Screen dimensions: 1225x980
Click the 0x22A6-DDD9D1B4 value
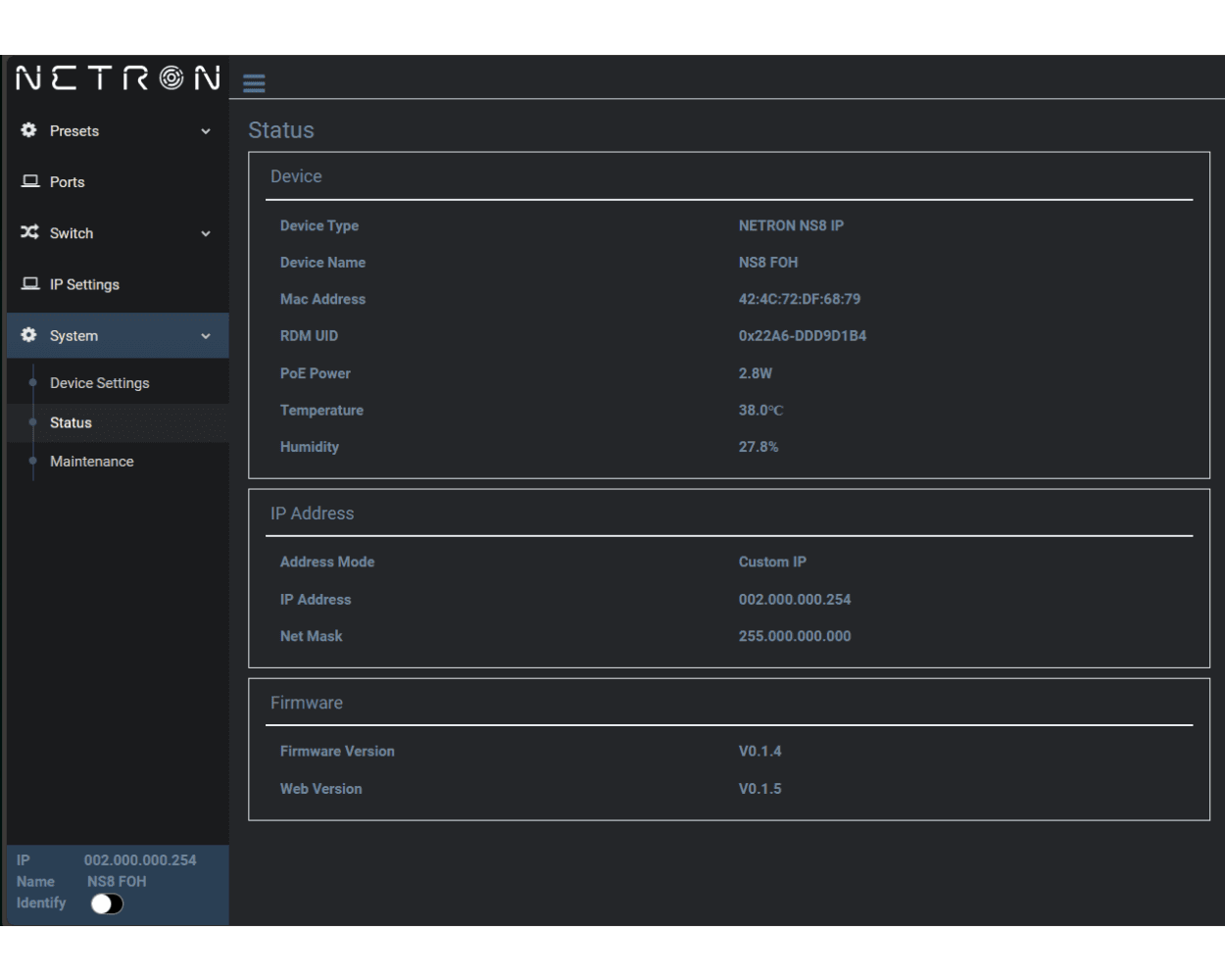[803, 336]
